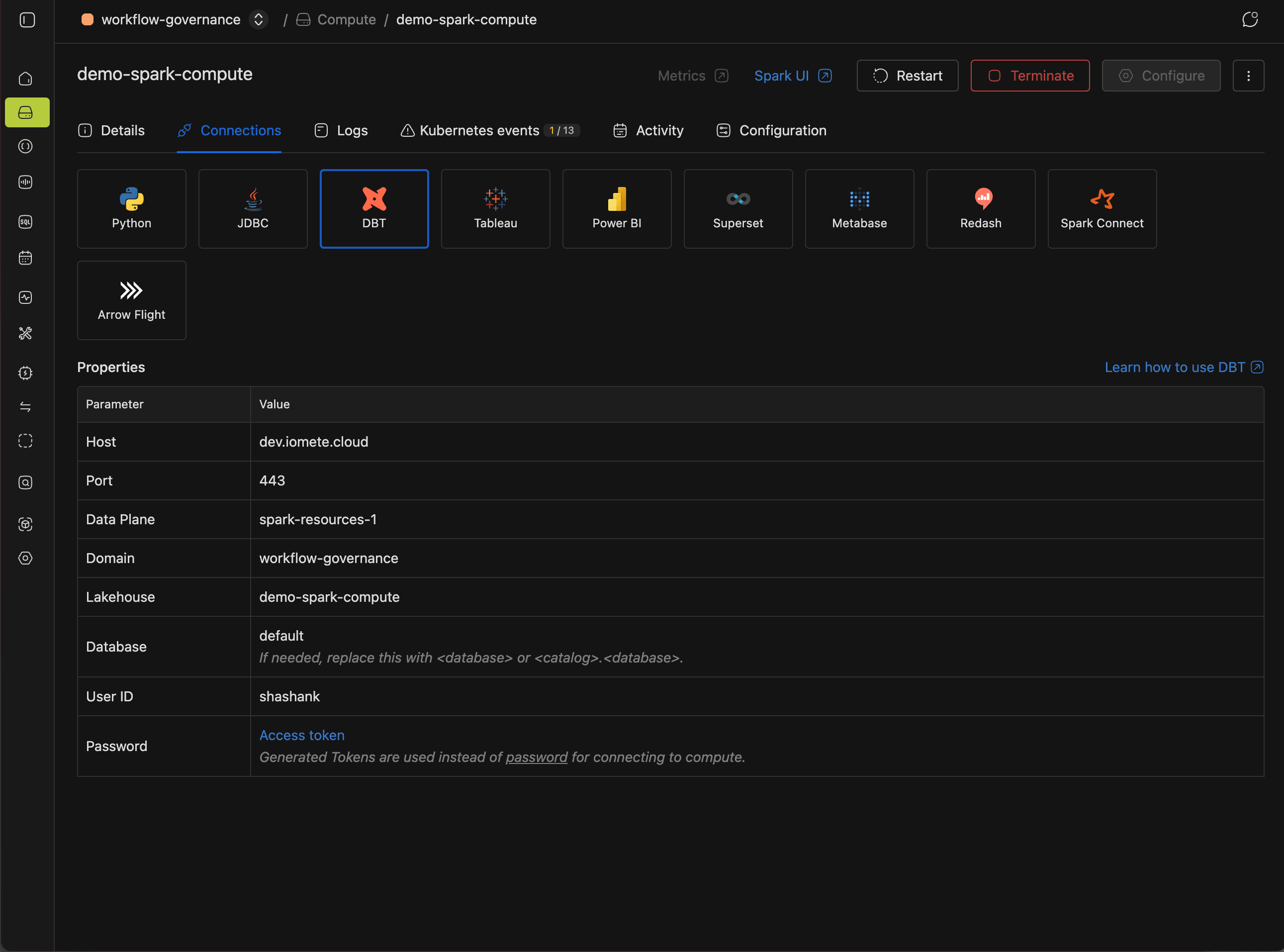Choose the Power BI connection tile

(x=616, y=208)
